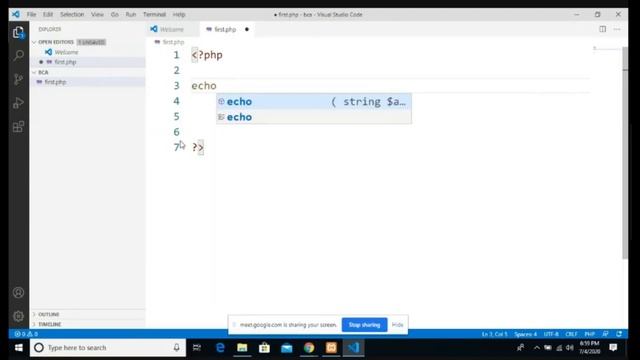Open the File menu
Screen dimensions: 640x360
pyautogui.click(x=31, y=14)
